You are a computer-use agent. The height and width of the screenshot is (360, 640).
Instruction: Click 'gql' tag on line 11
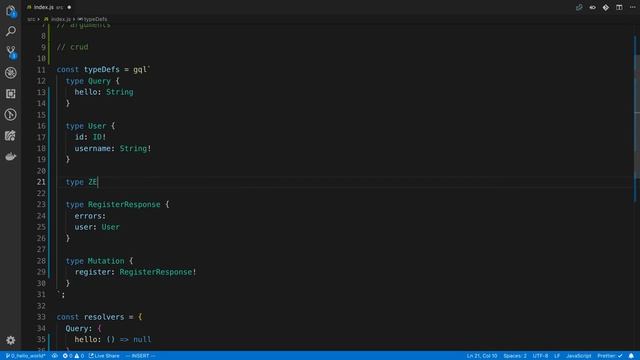pyautogui.click(x=140, y=69)
